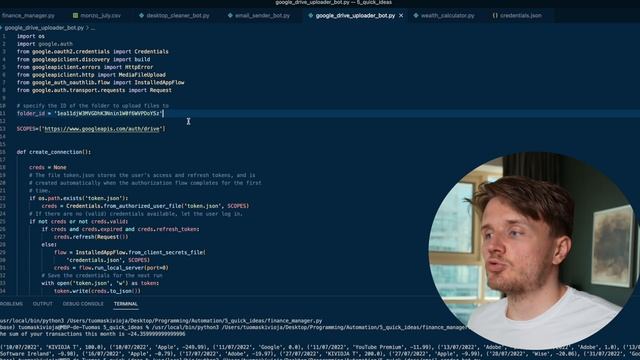Click the 'creds.refresh(Request())' line

click(91, 237)
